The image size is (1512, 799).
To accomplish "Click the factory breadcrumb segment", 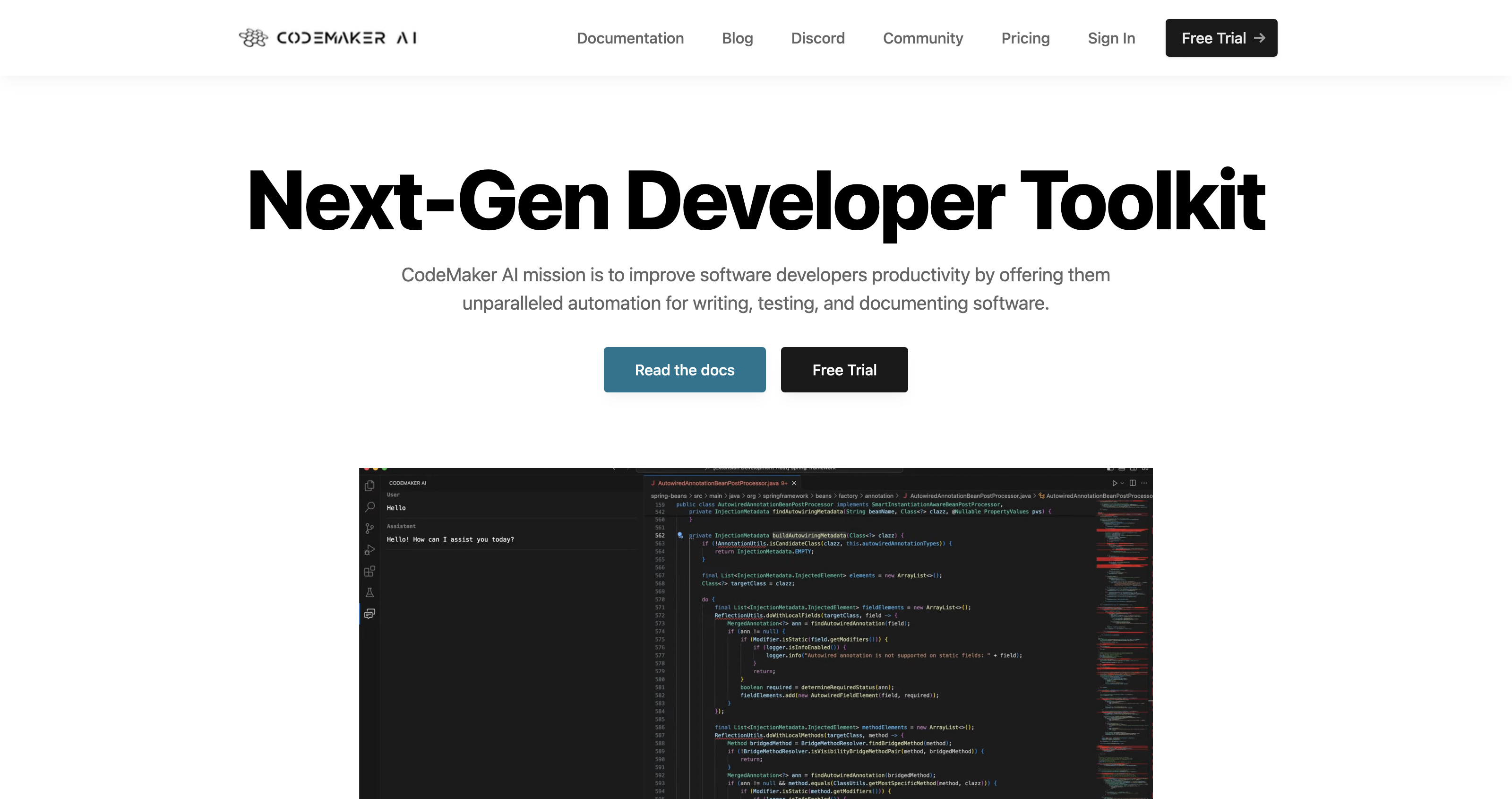I will 848,496.
